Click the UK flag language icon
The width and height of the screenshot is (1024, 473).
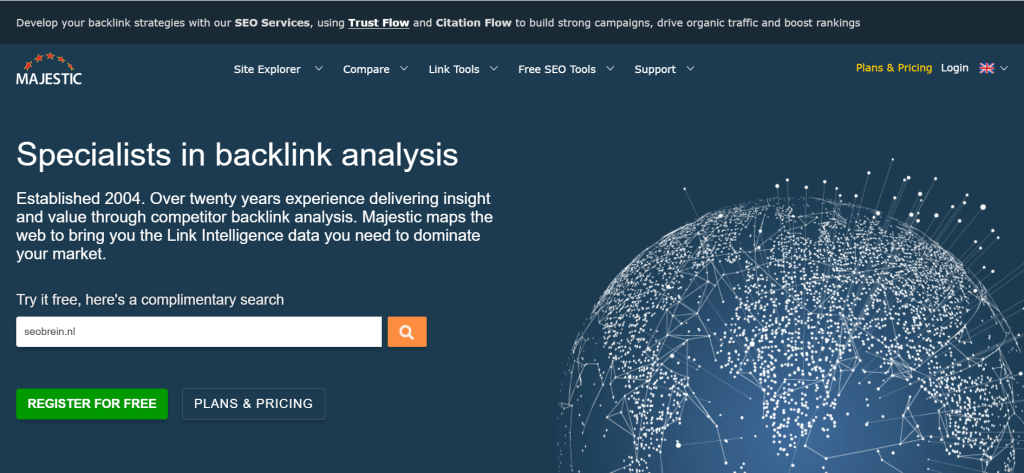986,68
